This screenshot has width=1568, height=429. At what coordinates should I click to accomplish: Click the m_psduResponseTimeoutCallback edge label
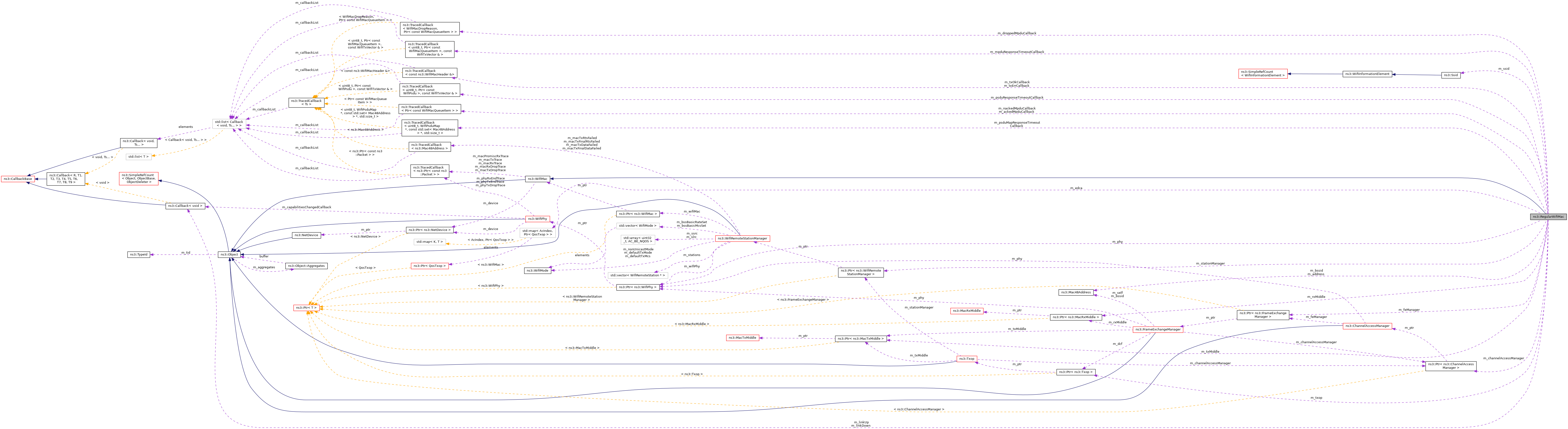click(x=1017, y=97)
